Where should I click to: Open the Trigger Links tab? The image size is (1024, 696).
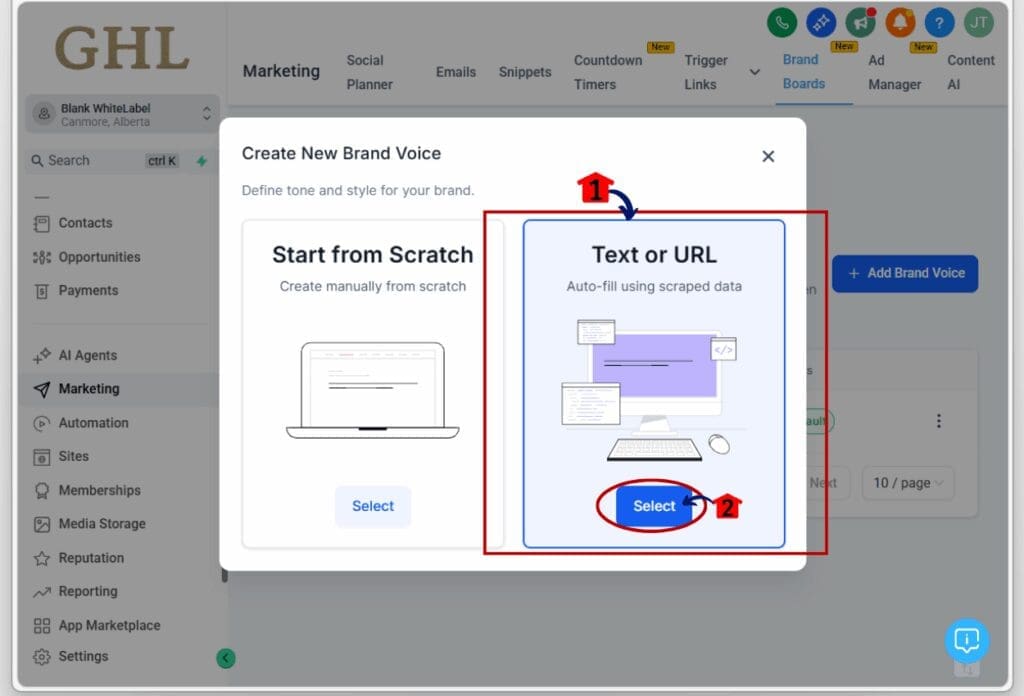pos(705,72)
